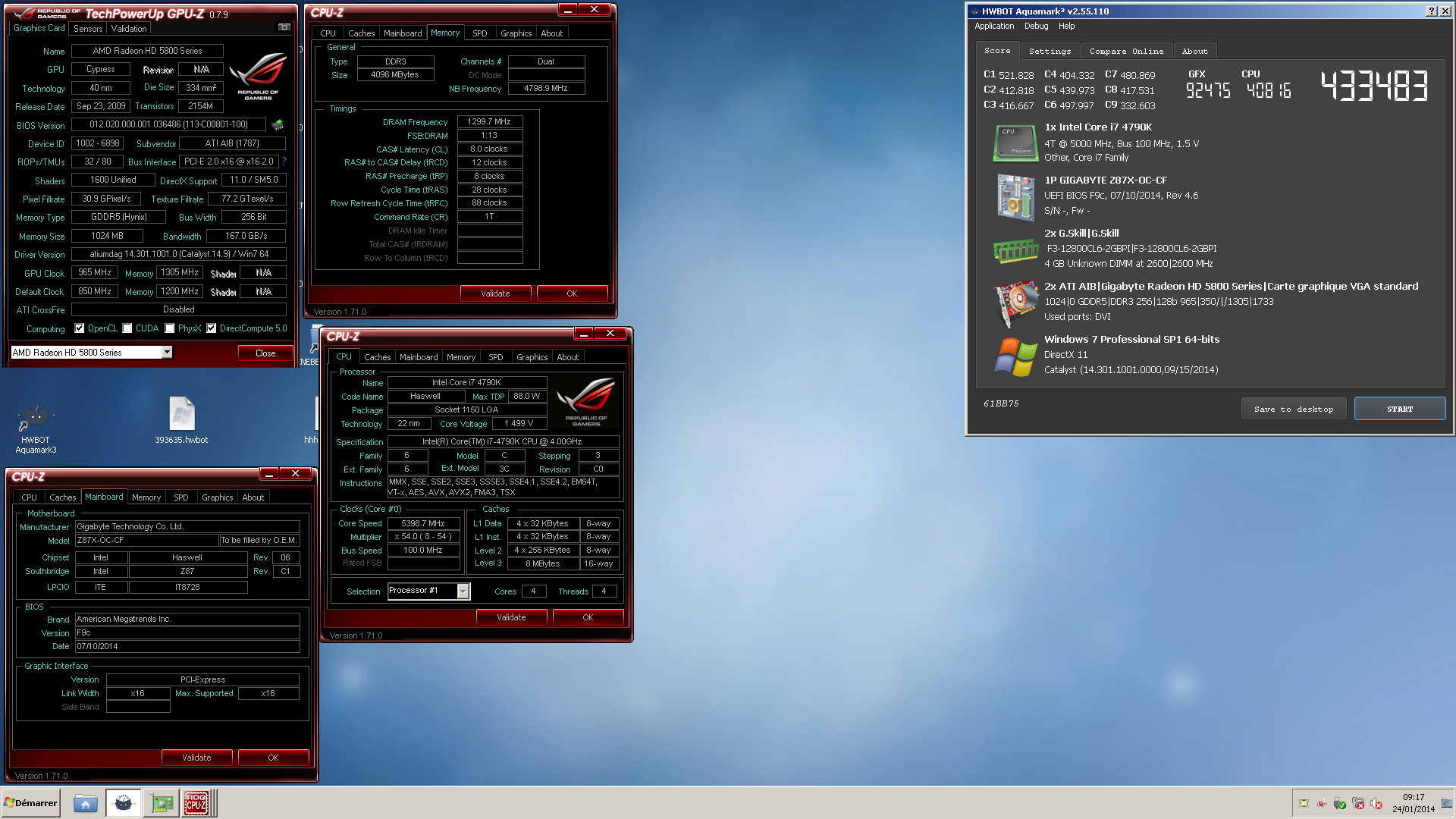The image size is (1456, 819).
Task: Open the About tab in Aquamark
Action: (1194, 52)
